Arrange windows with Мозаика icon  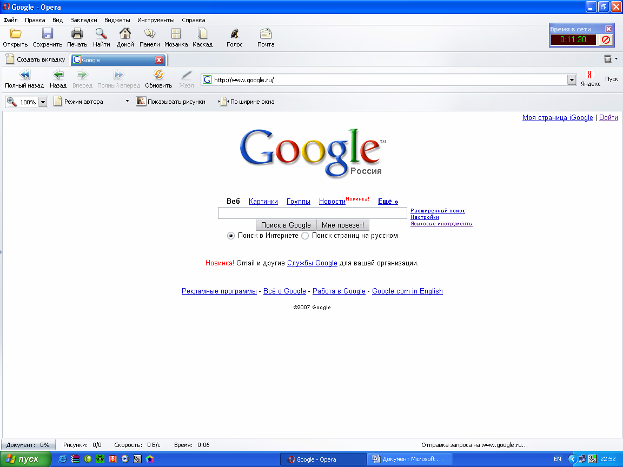click(x=176, y=34)
